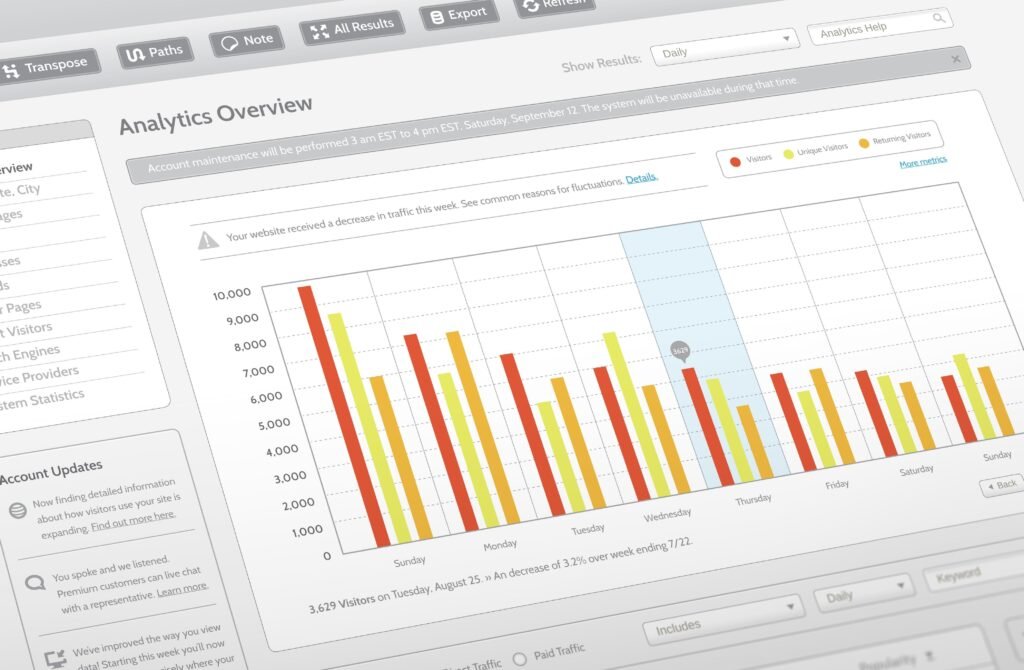Click the warning triangle icon in traffic alert
The width and height of the screenshot is (1024, 670).
coord(208,240)
